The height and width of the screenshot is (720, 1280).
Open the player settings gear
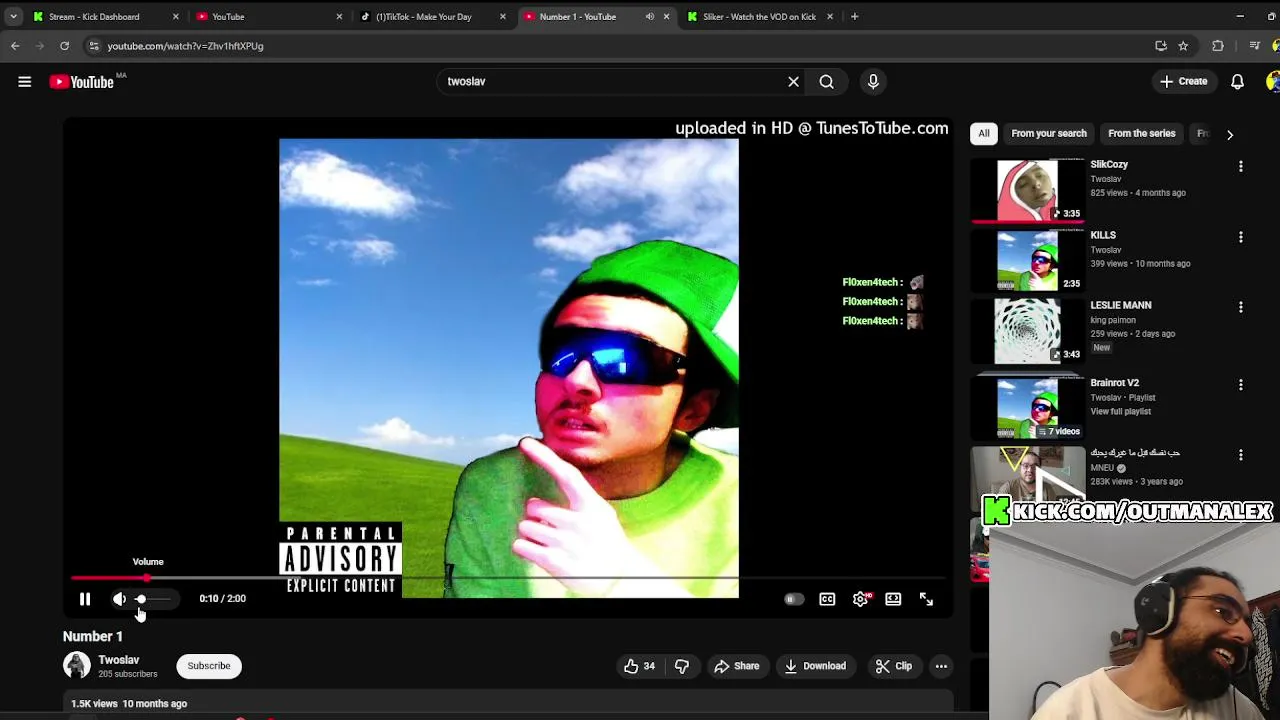pos(860,599)
